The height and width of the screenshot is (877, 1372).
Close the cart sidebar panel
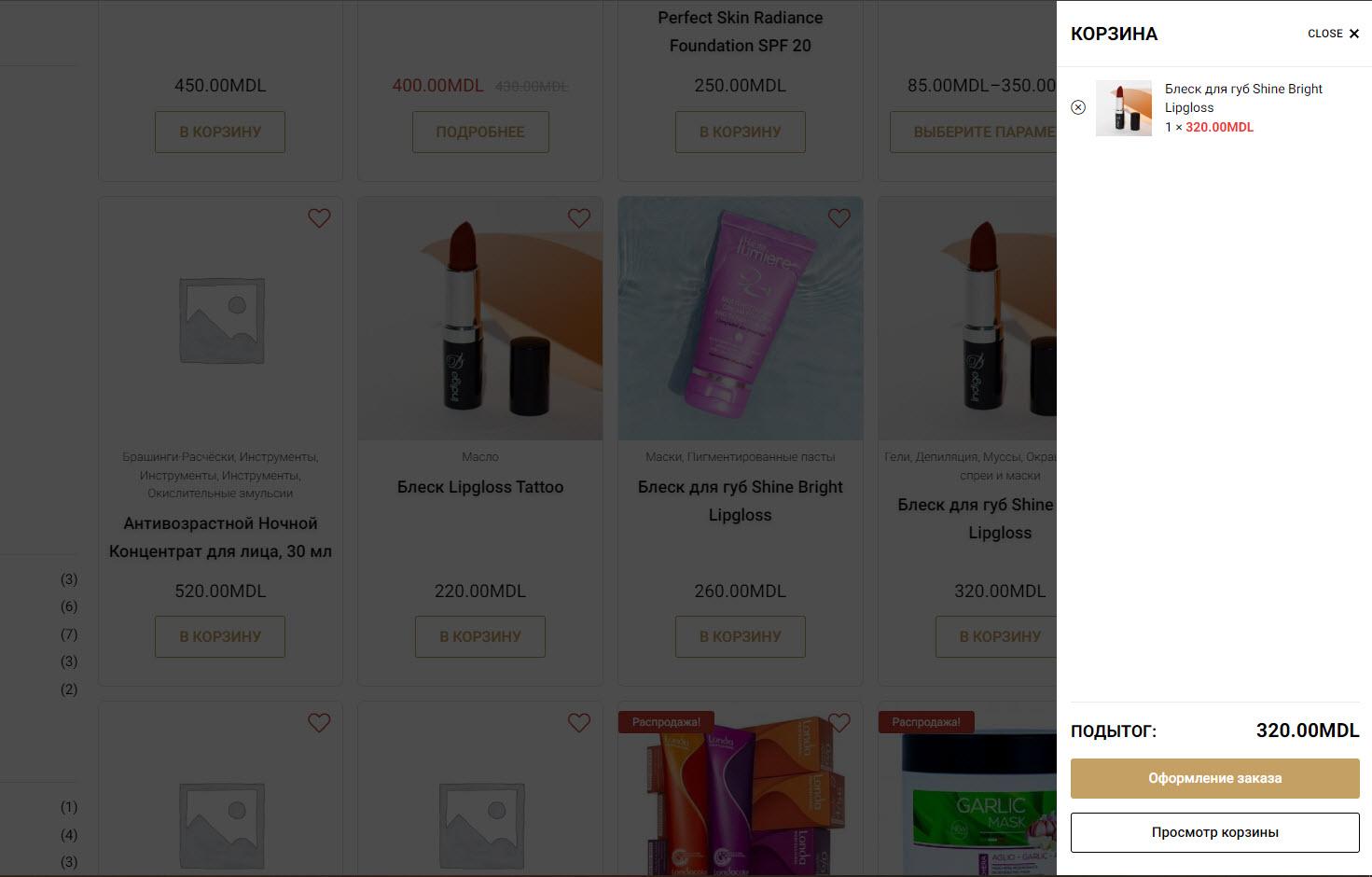click(1334, 34)
